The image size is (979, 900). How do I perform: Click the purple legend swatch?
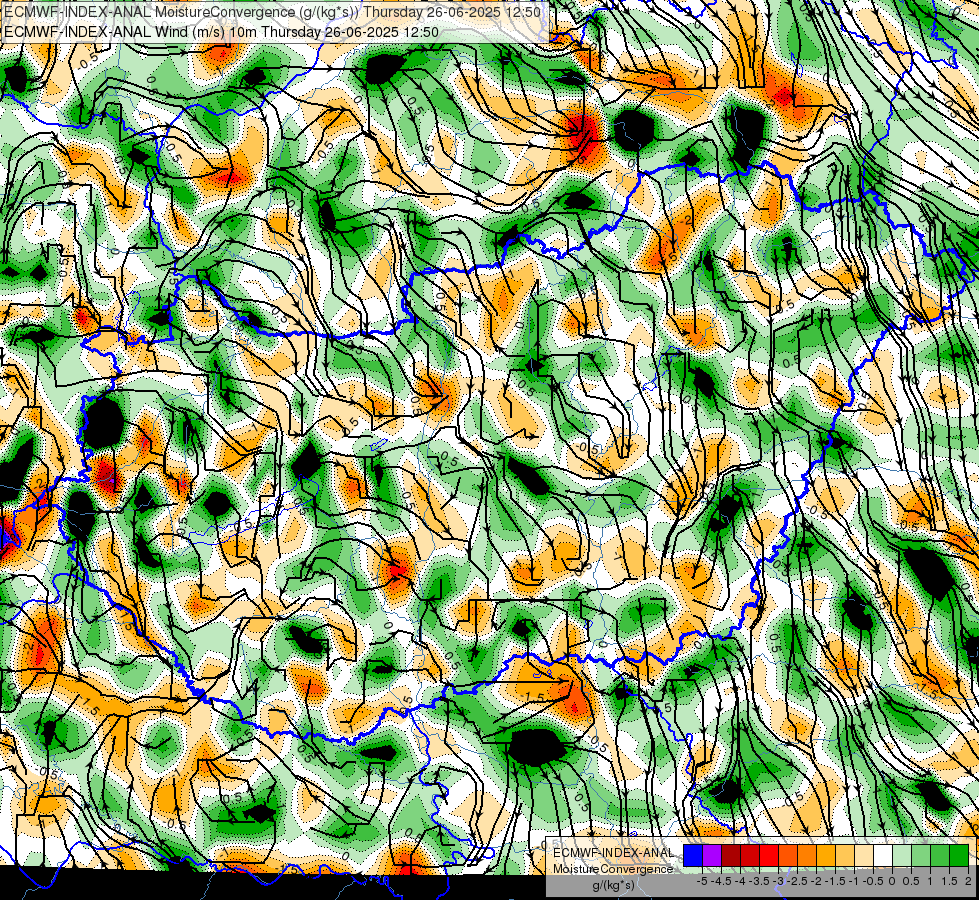coord(712,856)
